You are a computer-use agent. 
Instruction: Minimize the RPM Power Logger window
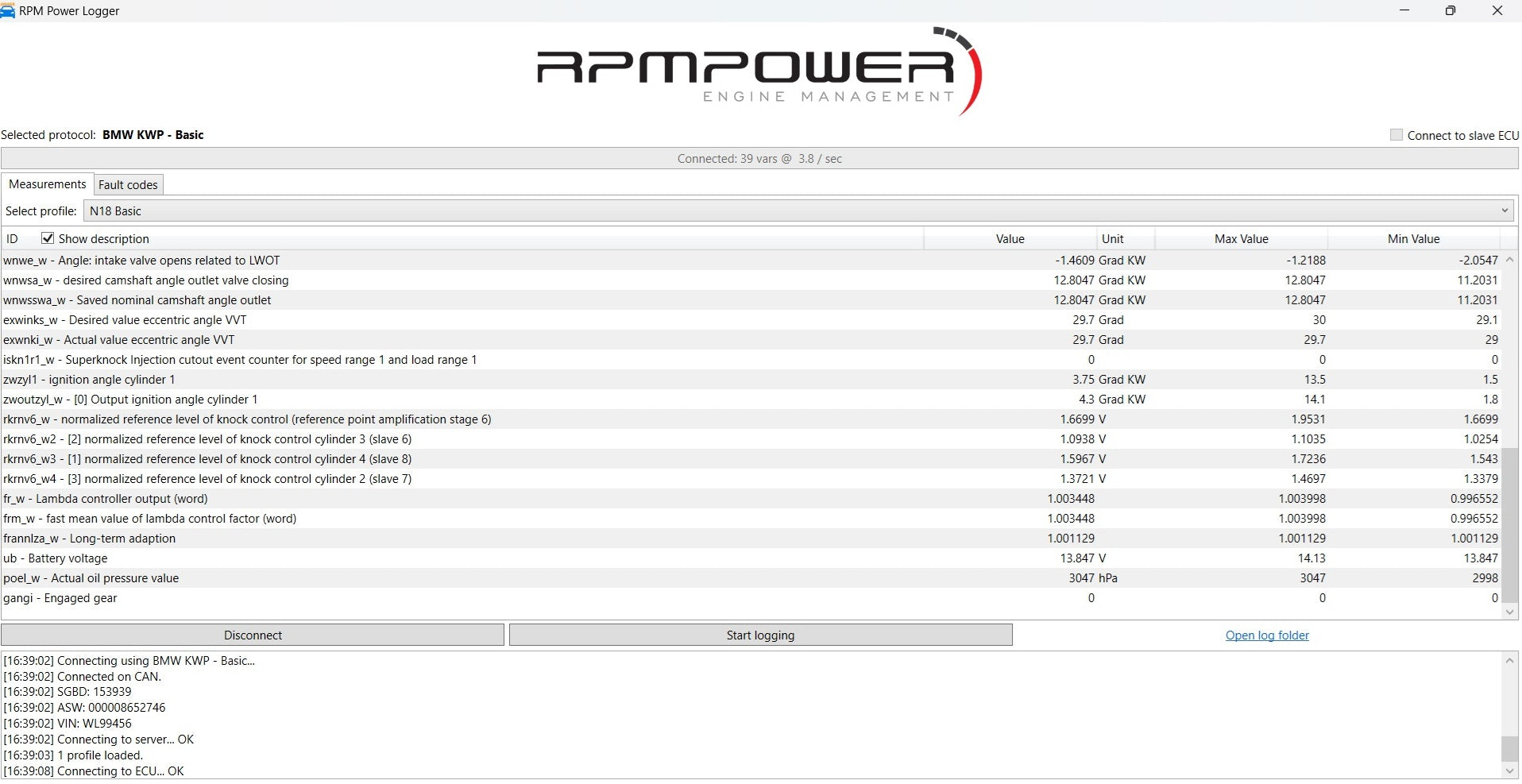(1404, 11)
